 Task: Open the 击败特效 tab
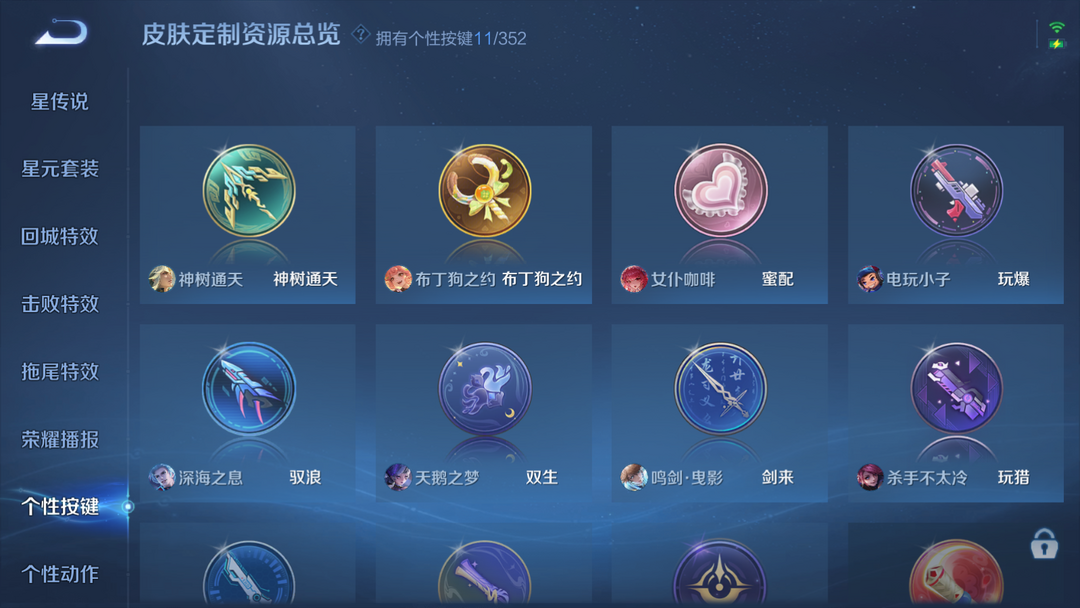tap(60, 304)
